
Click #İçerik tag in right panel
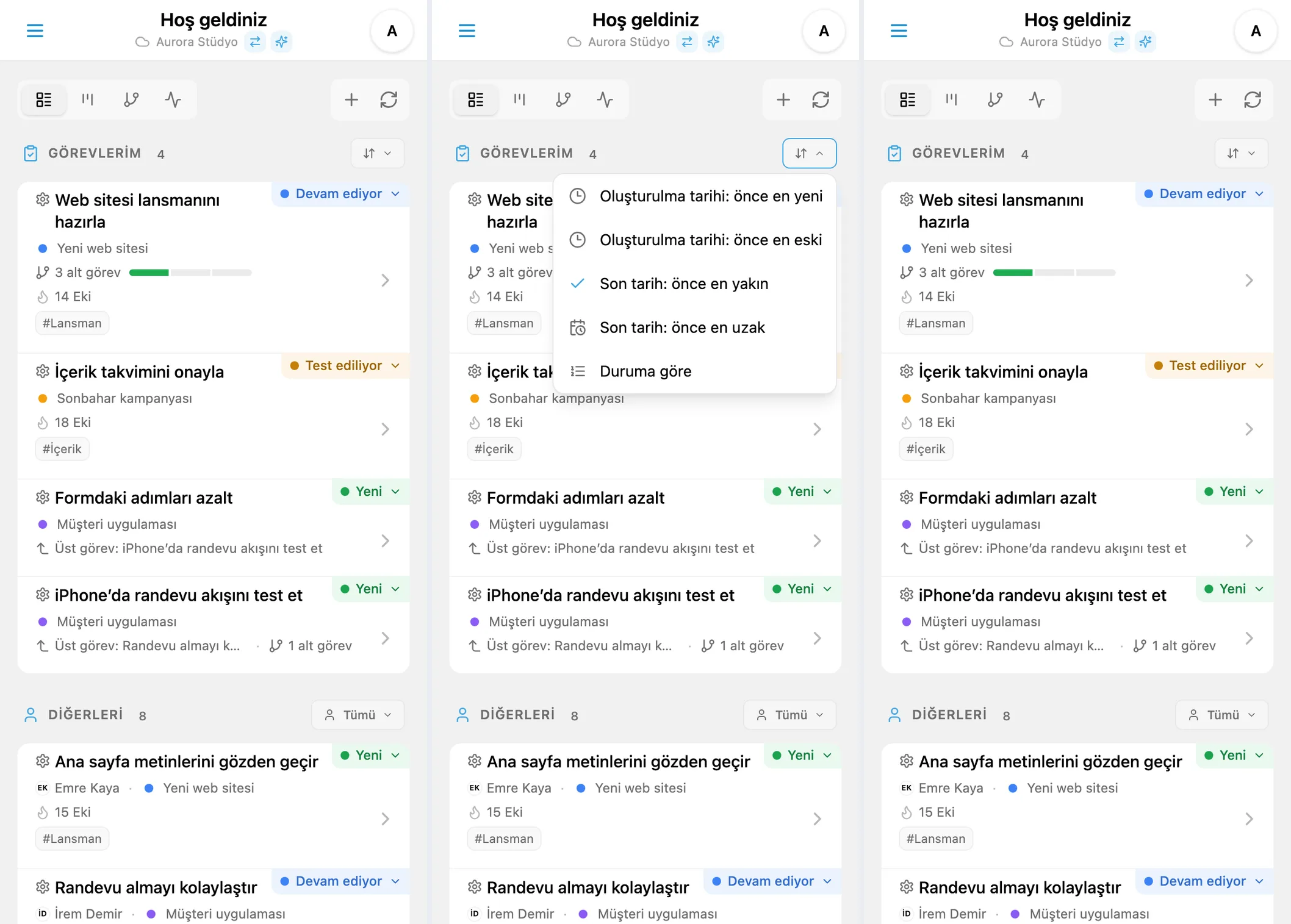point(926,449)
